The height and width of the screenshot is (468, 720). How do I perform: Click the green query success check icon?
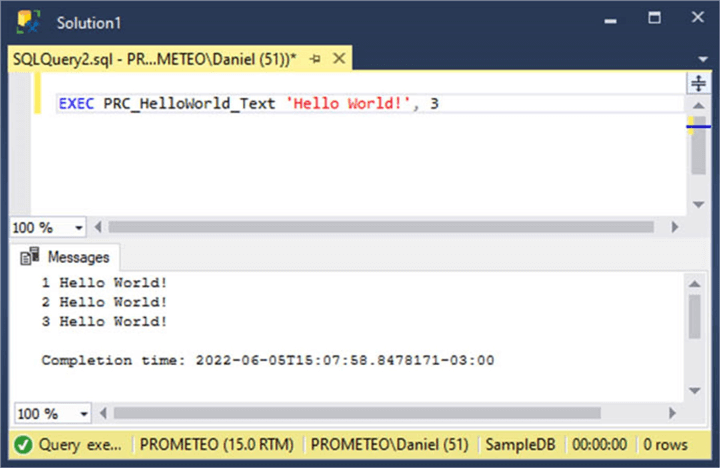(23, 445)
